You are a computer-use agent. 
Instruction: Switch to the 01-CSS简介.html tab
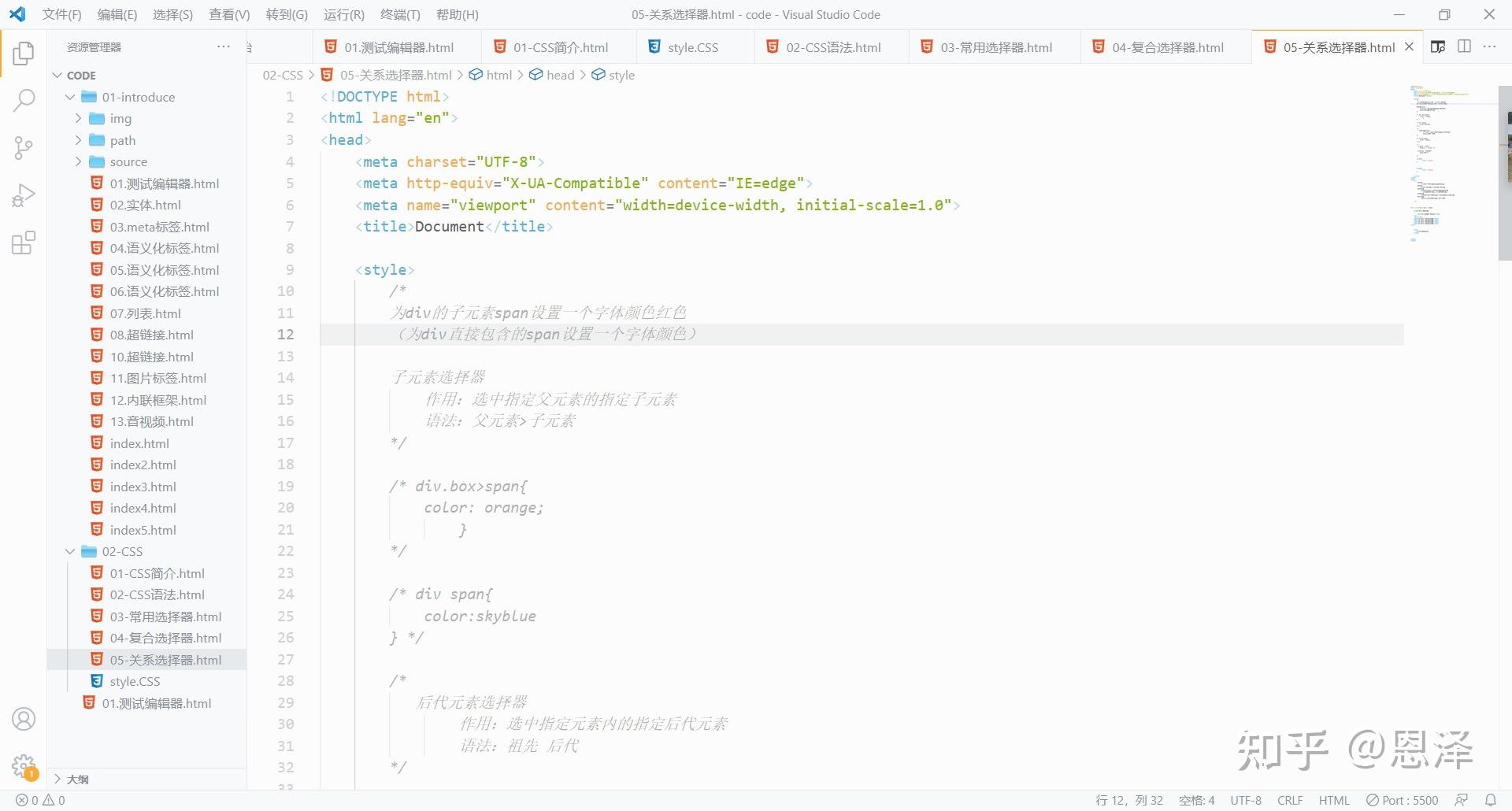(558, 47)
